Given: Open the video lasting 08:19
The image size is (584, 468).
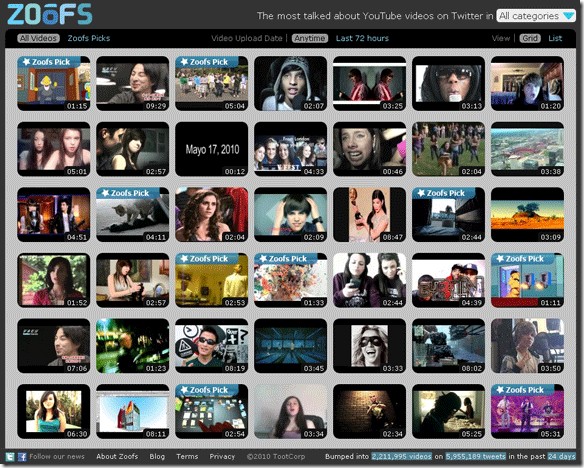Looking at the screenshot, I should coord(212,346).
